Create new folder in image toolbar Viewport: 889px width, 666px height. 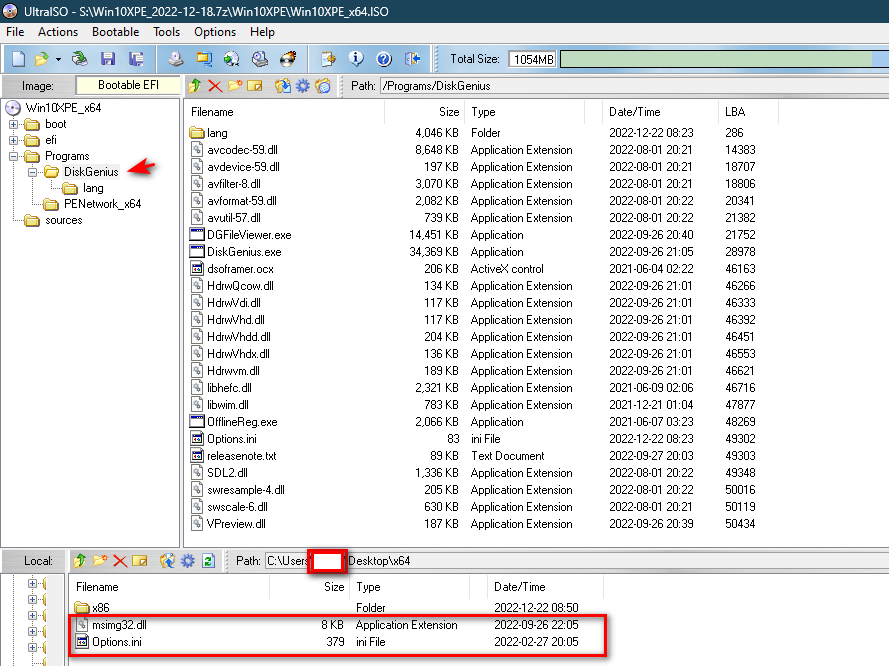pyautogui.click(x=235, y=86)
